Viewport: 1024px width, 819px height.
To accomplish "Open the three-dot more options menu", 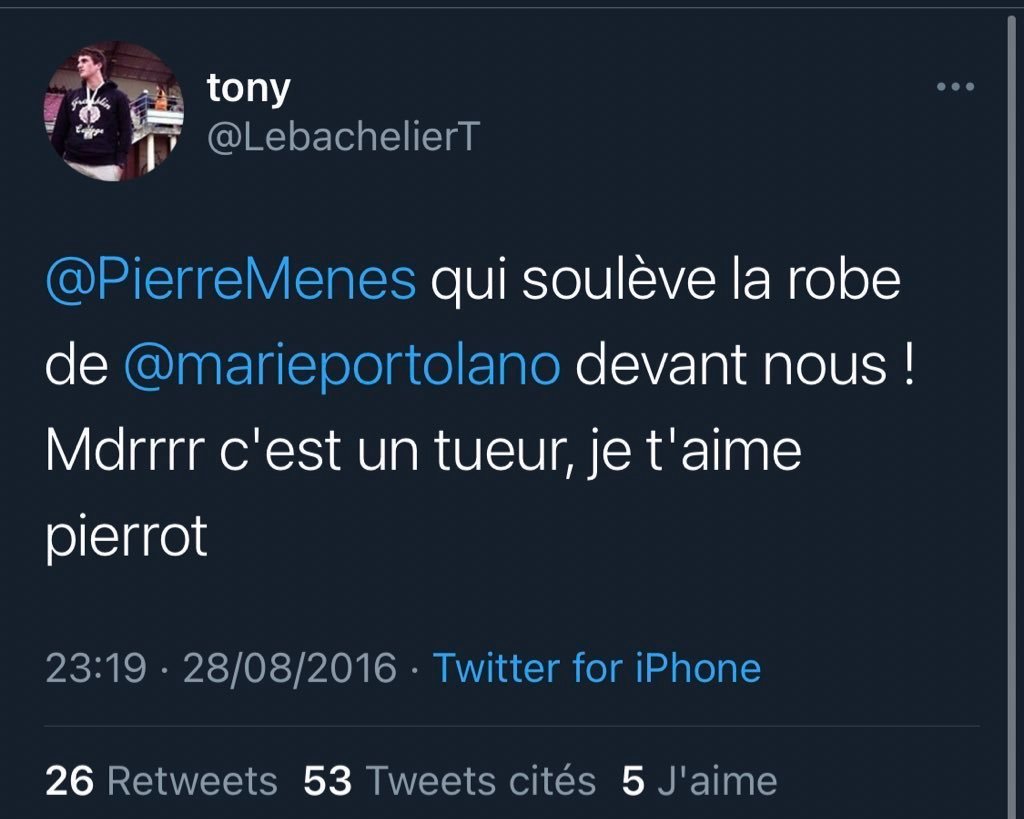I will (x=954, y=88).
